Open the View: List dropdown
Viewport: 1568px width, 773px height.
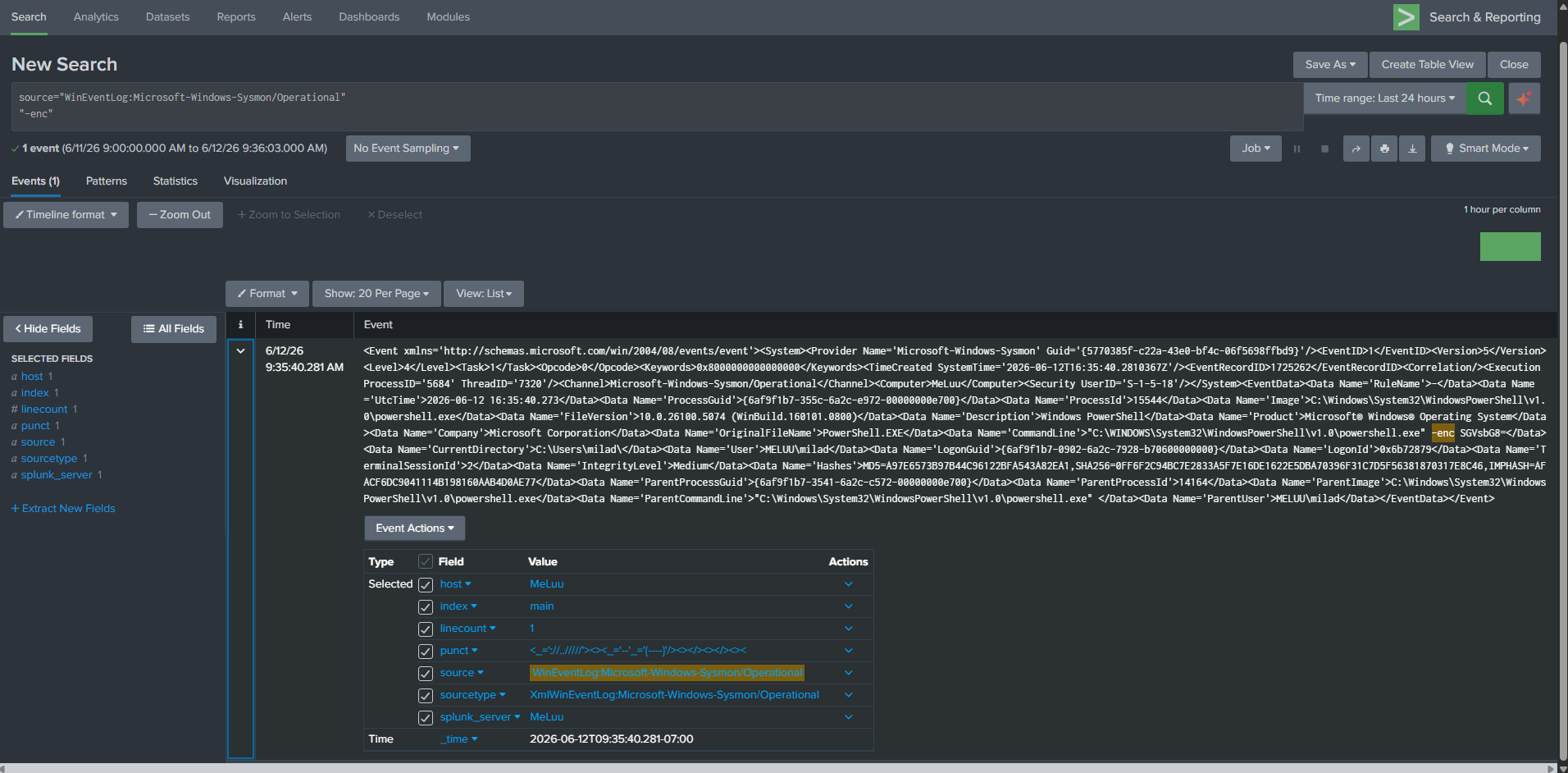point(484,294)
